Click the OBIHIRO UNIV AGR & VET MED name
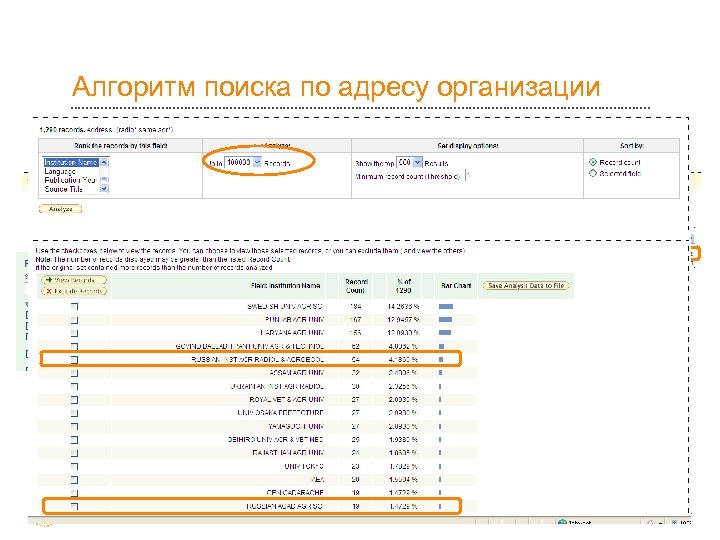The height and width of the screenshot is (540, 720). (x=276, y=440)
